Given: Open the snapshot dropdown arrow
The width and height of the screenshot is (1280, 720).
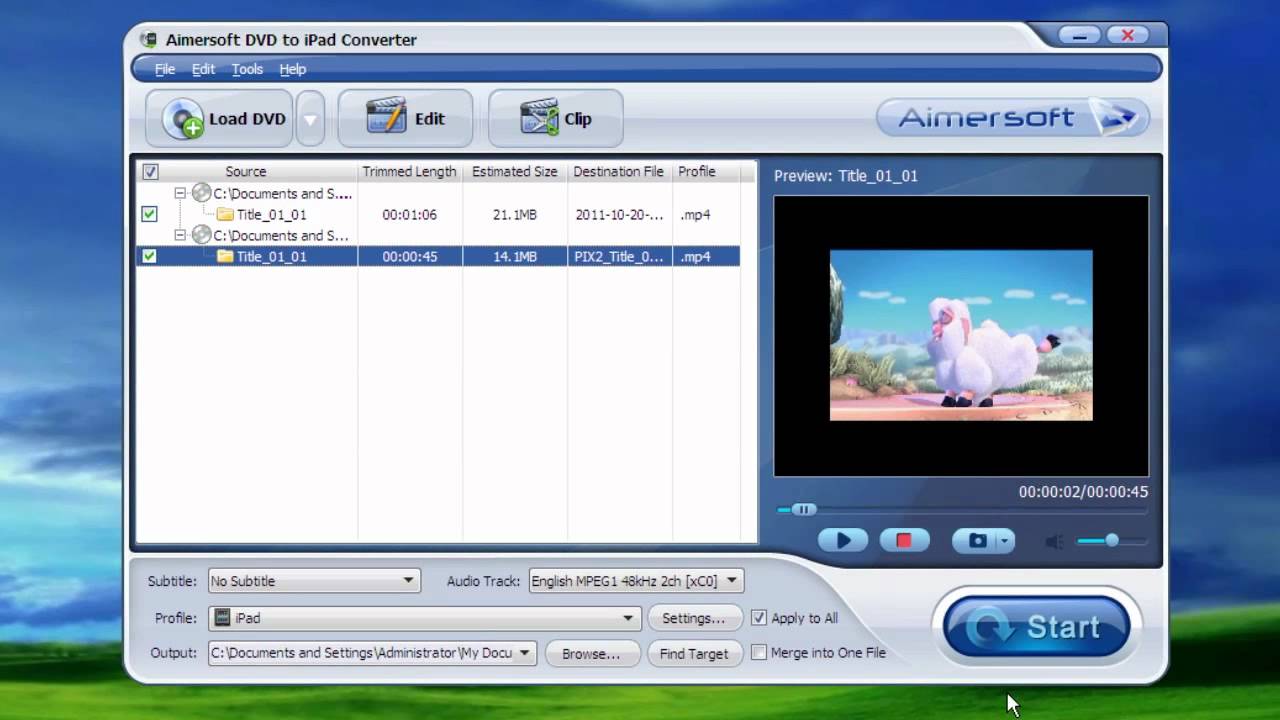Looking at the screenshot, I should click(1005, 541).
